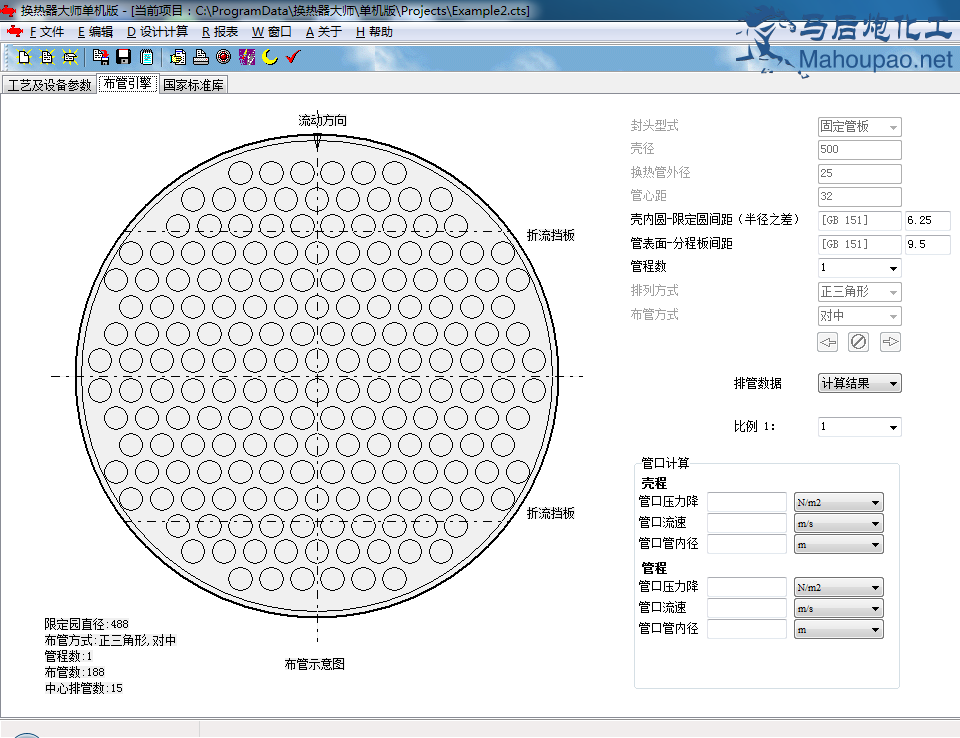The width and height of the screenshot is (960, 738).
Task: Open the 比例 scale dropdown
Action: 892,427
